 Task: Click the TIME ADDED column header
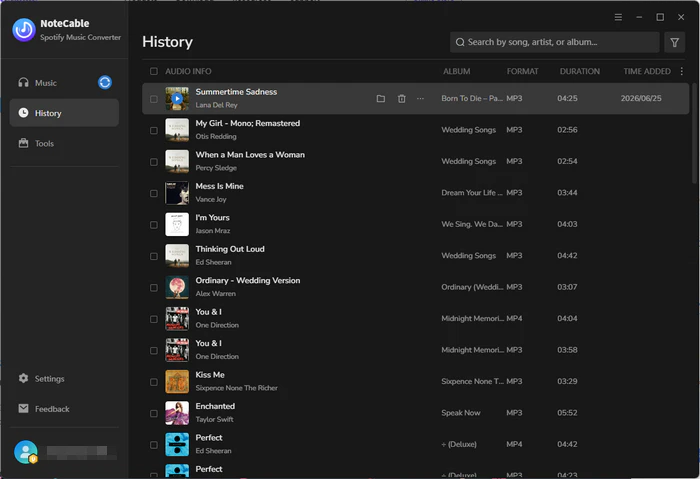tap(647, 71)
